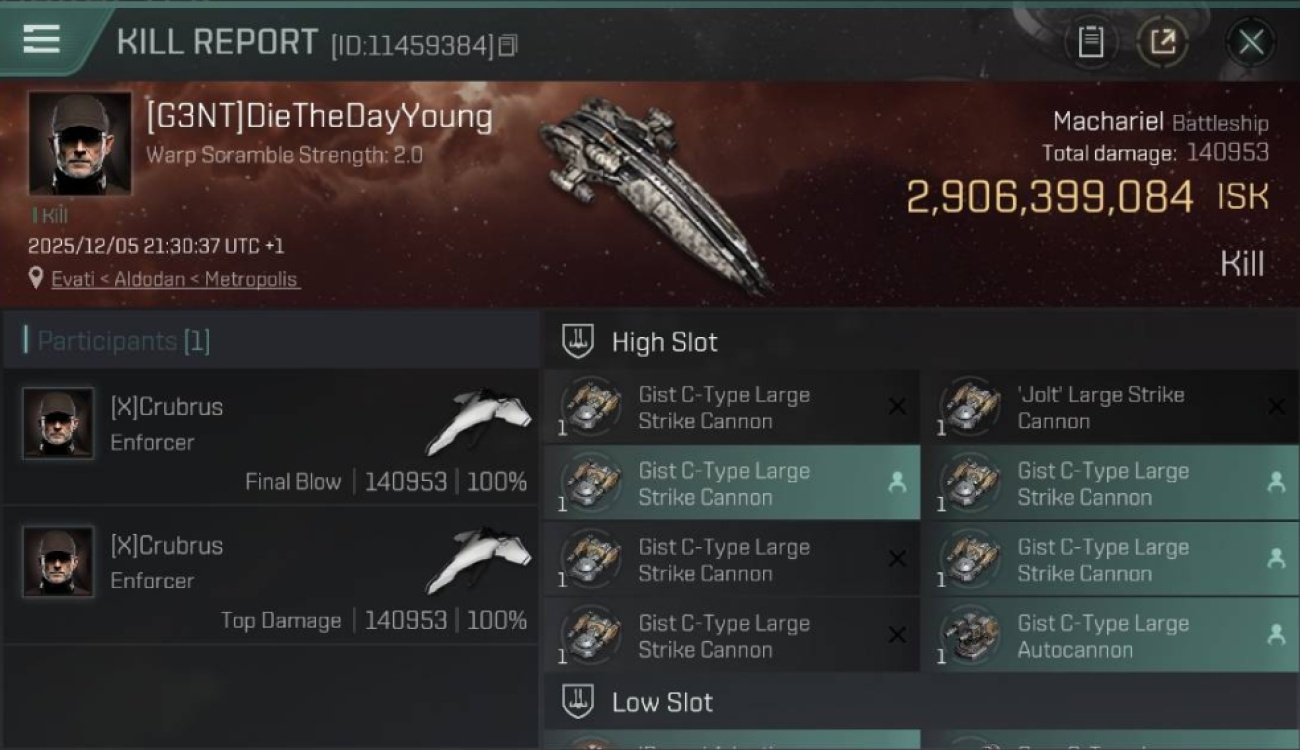Select the Metropolis region link
The image size is (1300, 750).
(x=250, y=279)
